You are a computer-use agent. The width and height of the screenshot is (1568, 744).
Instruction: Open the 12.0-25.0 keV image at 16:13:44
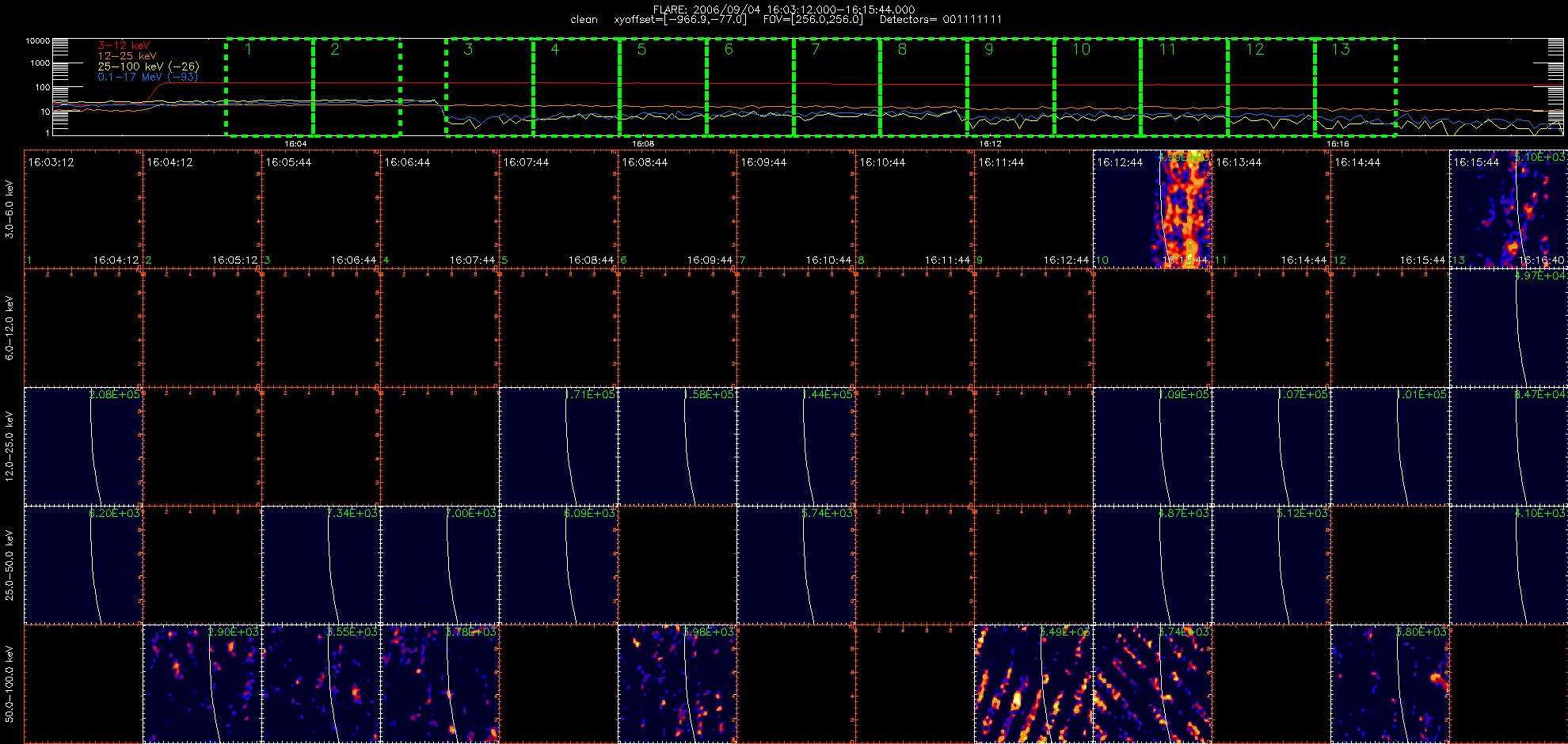tap(1271, 446)
